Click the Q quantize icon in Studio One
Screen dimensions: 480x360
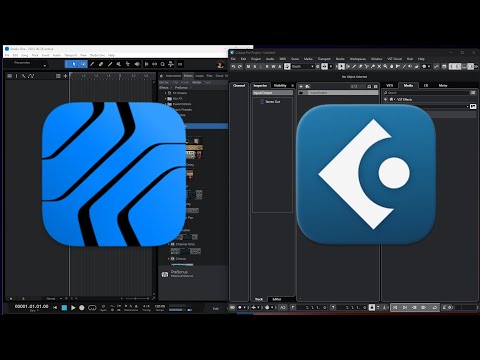[x=163, y=64]
